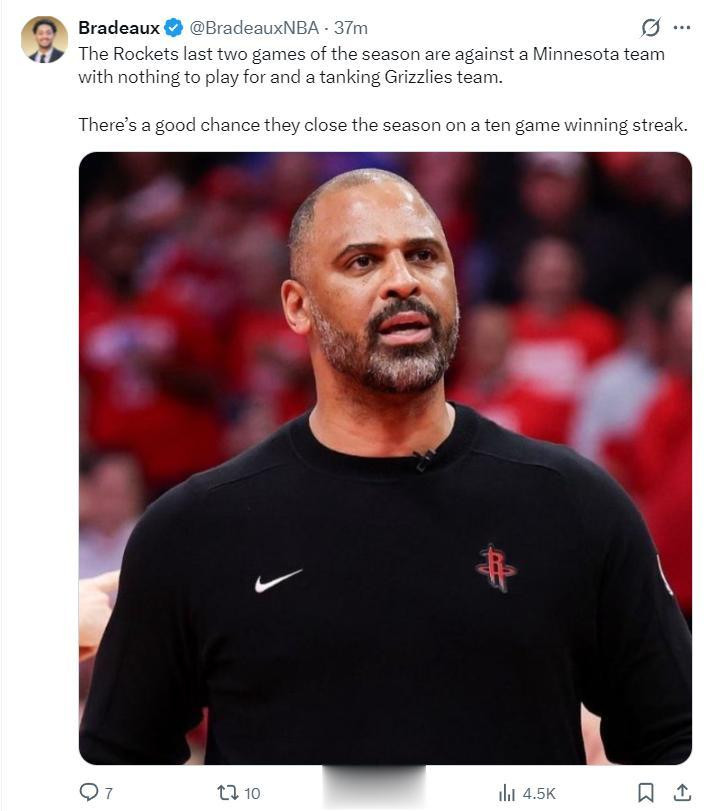Viewport: 709px width, 811px height.
Task: Click the share upload-arrow icon
Action: [681, 792]
